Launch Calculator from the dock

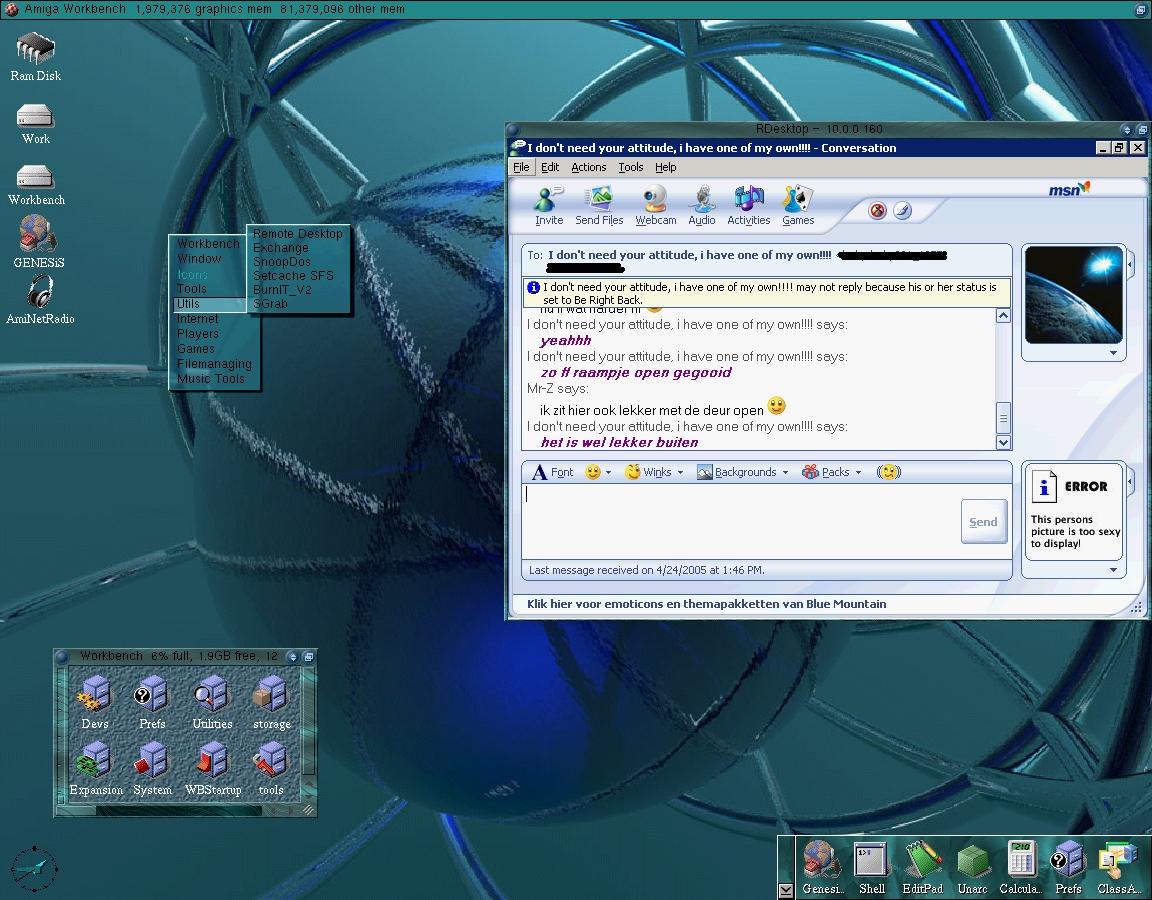(x=1020, y=868)
